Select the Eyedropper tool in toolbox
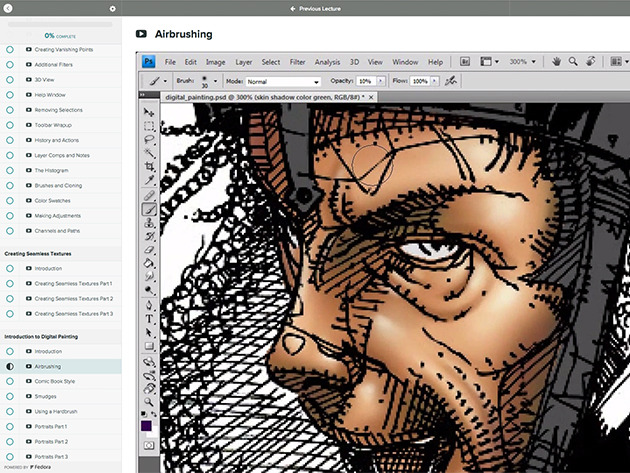This screenshot has height=473, width=630. pyautogui.click(x=149, y=180)
